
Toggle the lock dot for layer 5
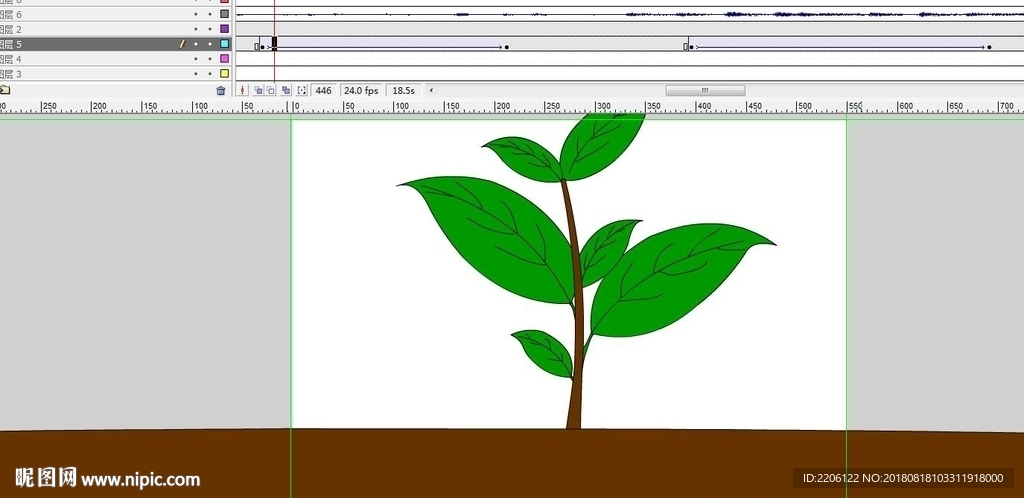tap(210, 44)
